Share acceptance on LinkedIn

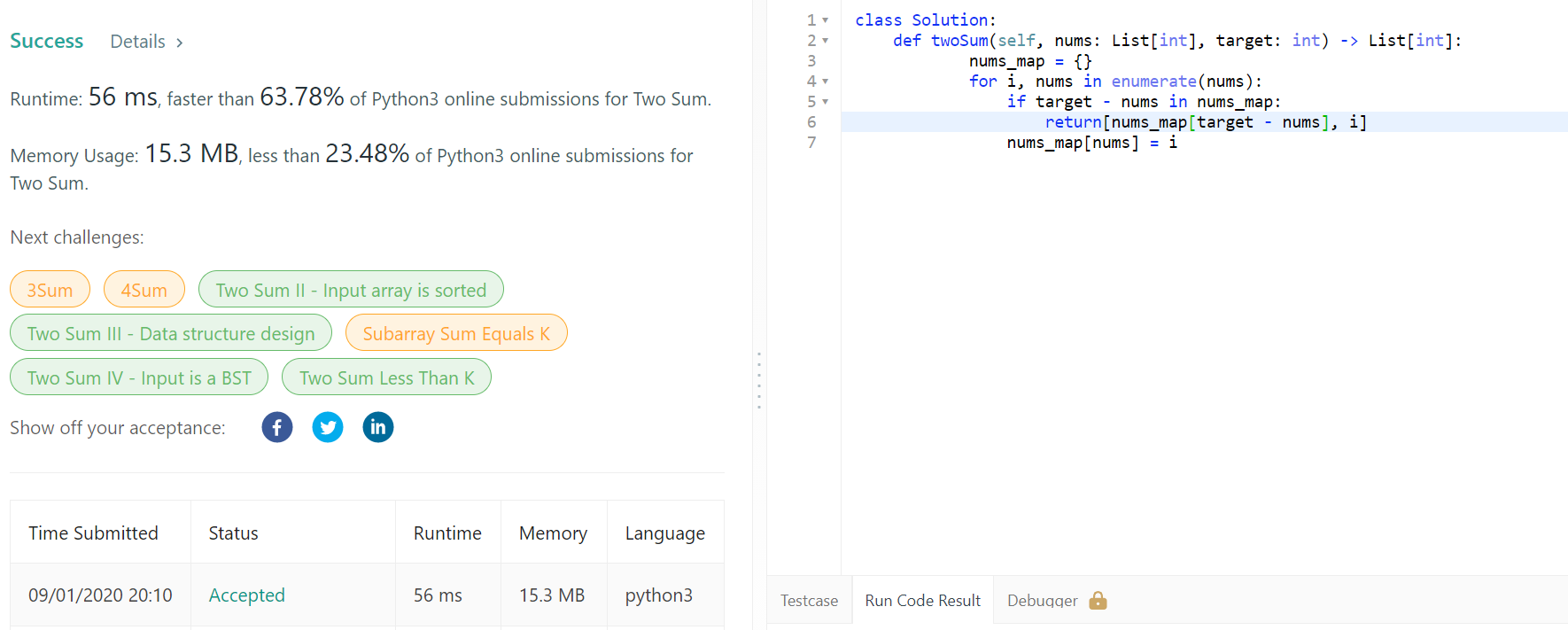coord(378,427)
